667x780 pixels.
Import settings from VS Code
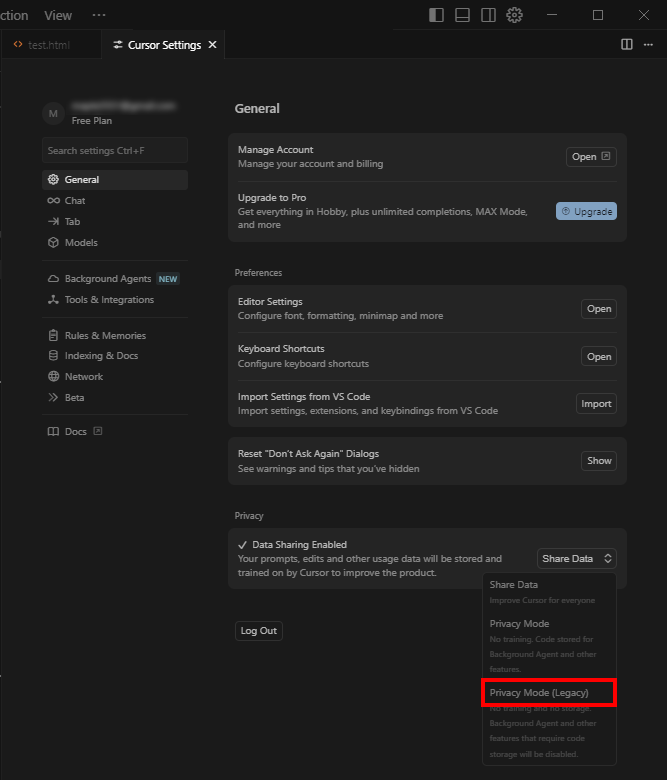596,404
